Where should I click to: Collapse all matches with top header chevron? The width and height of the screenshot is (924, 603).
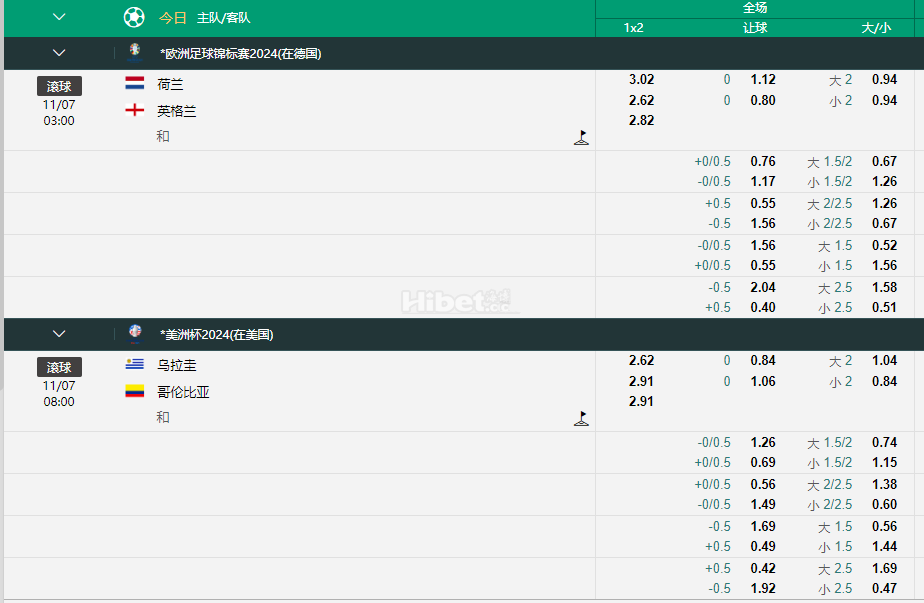59,17
